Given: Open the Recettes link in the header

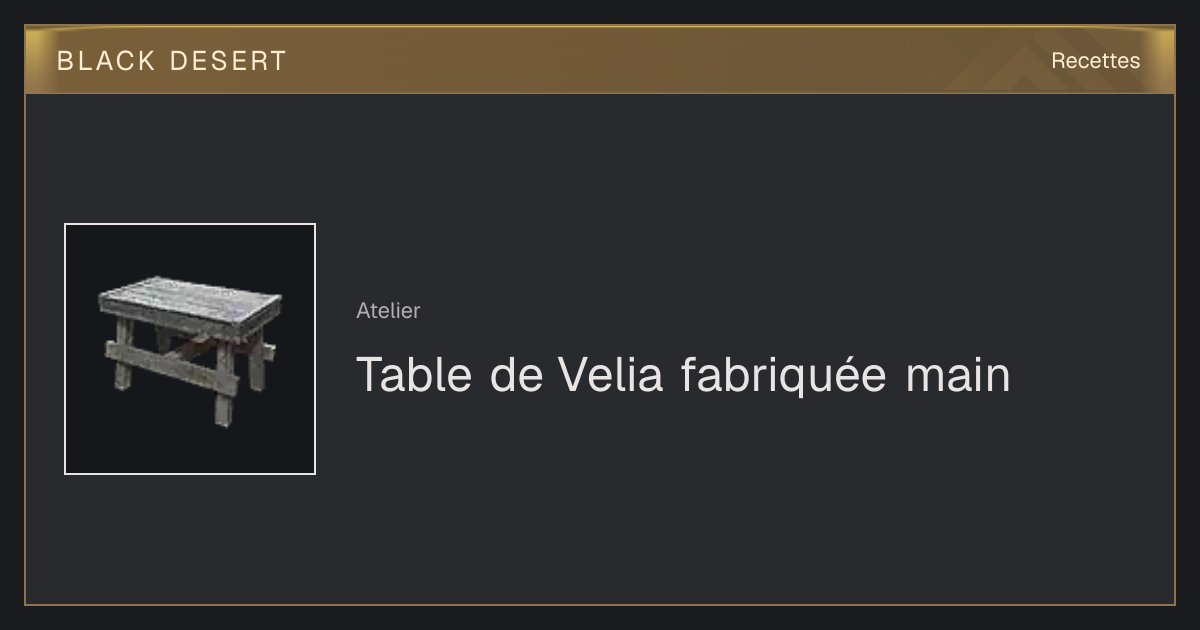Looking at the screenshot, I should 1095,61.
